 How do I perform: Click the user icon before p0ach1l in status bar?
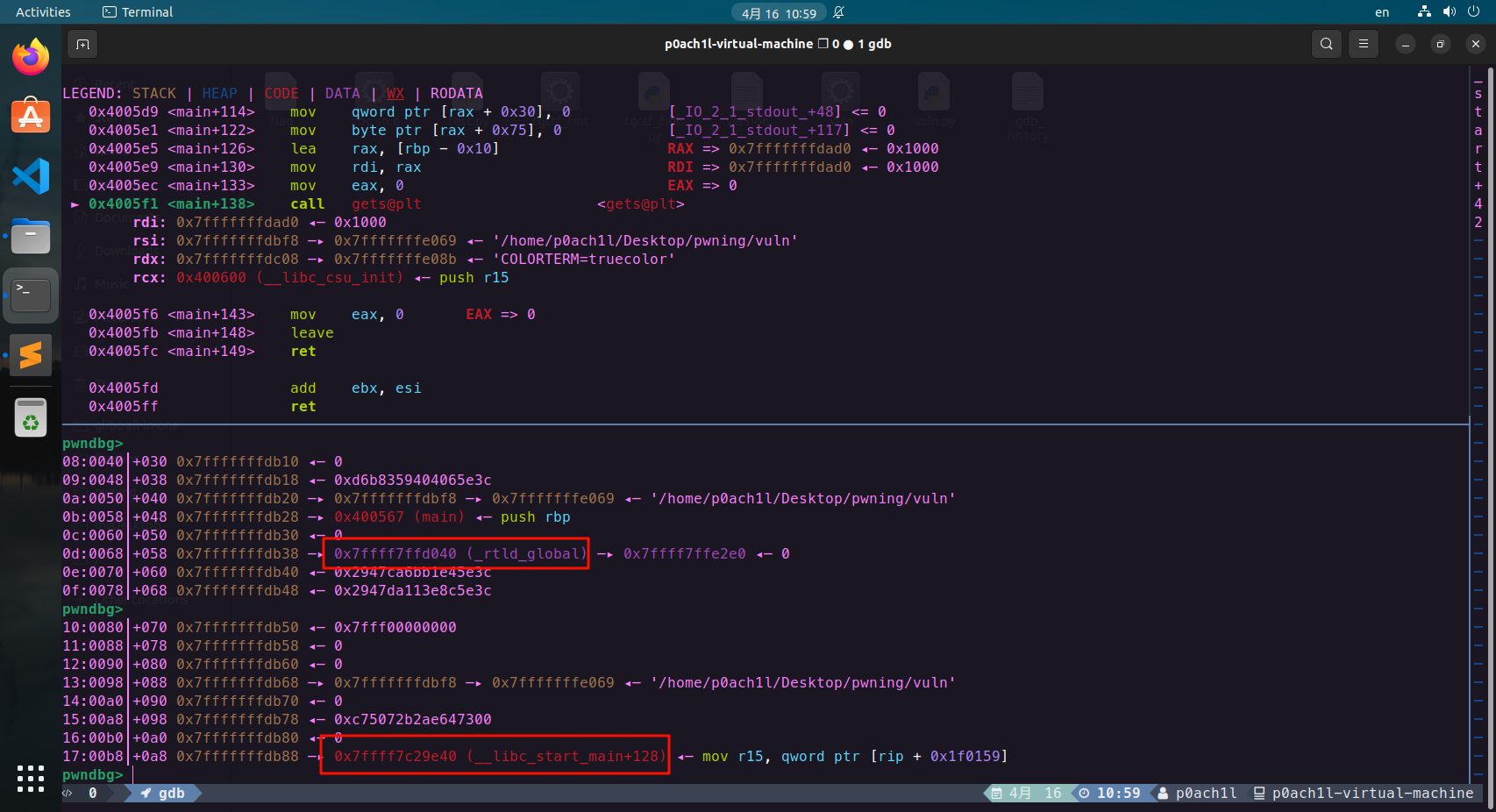(x=1163, y=793)
